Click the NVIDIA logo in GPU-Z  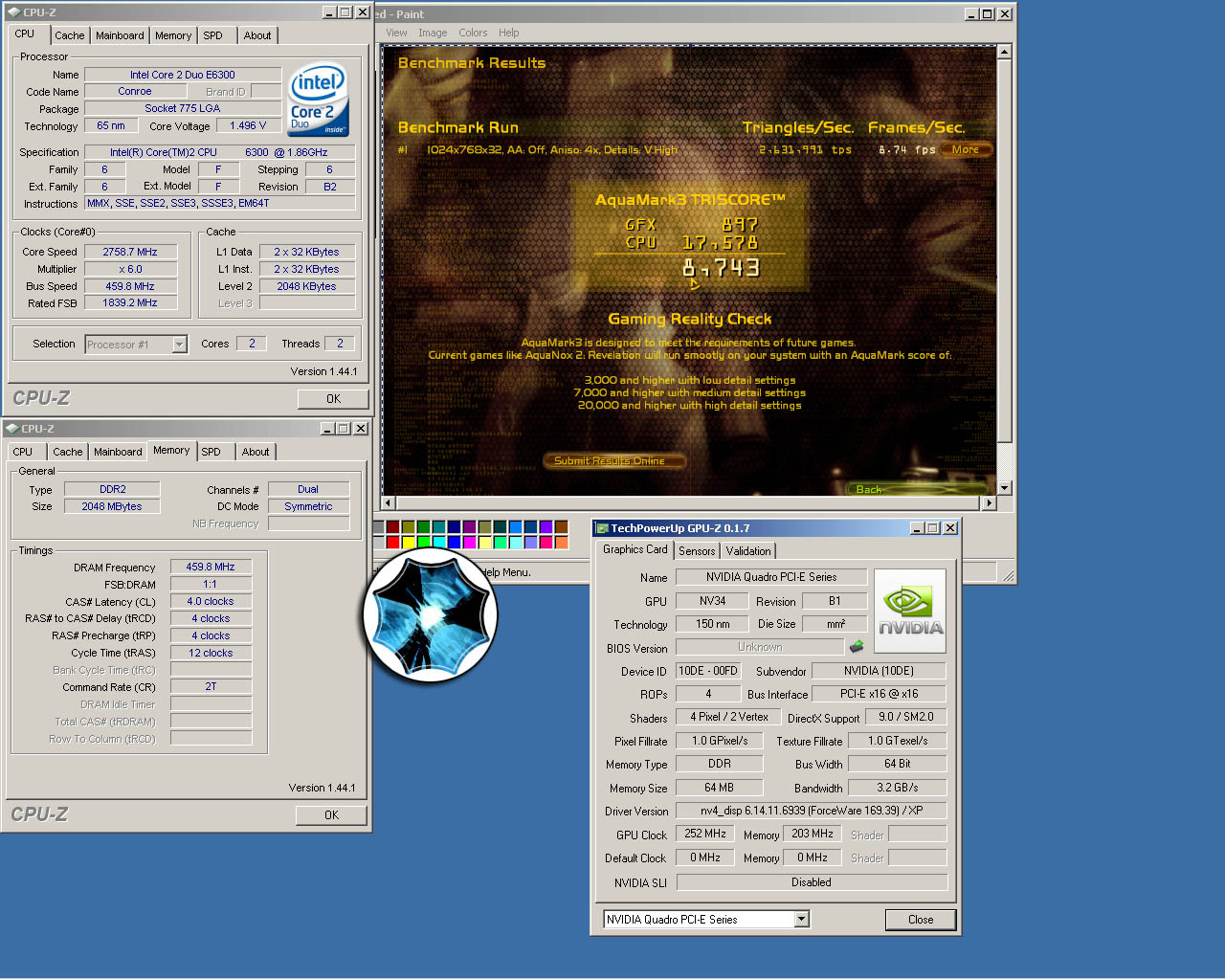tap(910, 611)
